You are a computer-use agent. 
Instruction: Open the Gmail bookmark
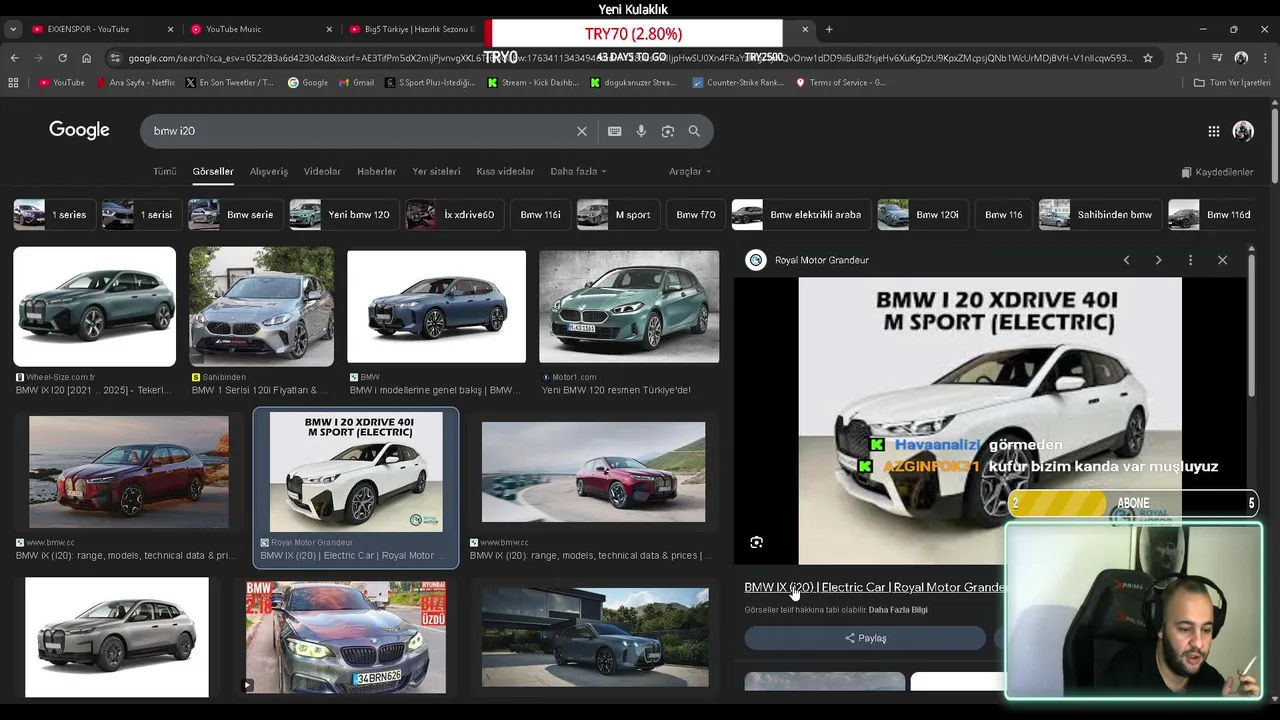pos(356,83)
